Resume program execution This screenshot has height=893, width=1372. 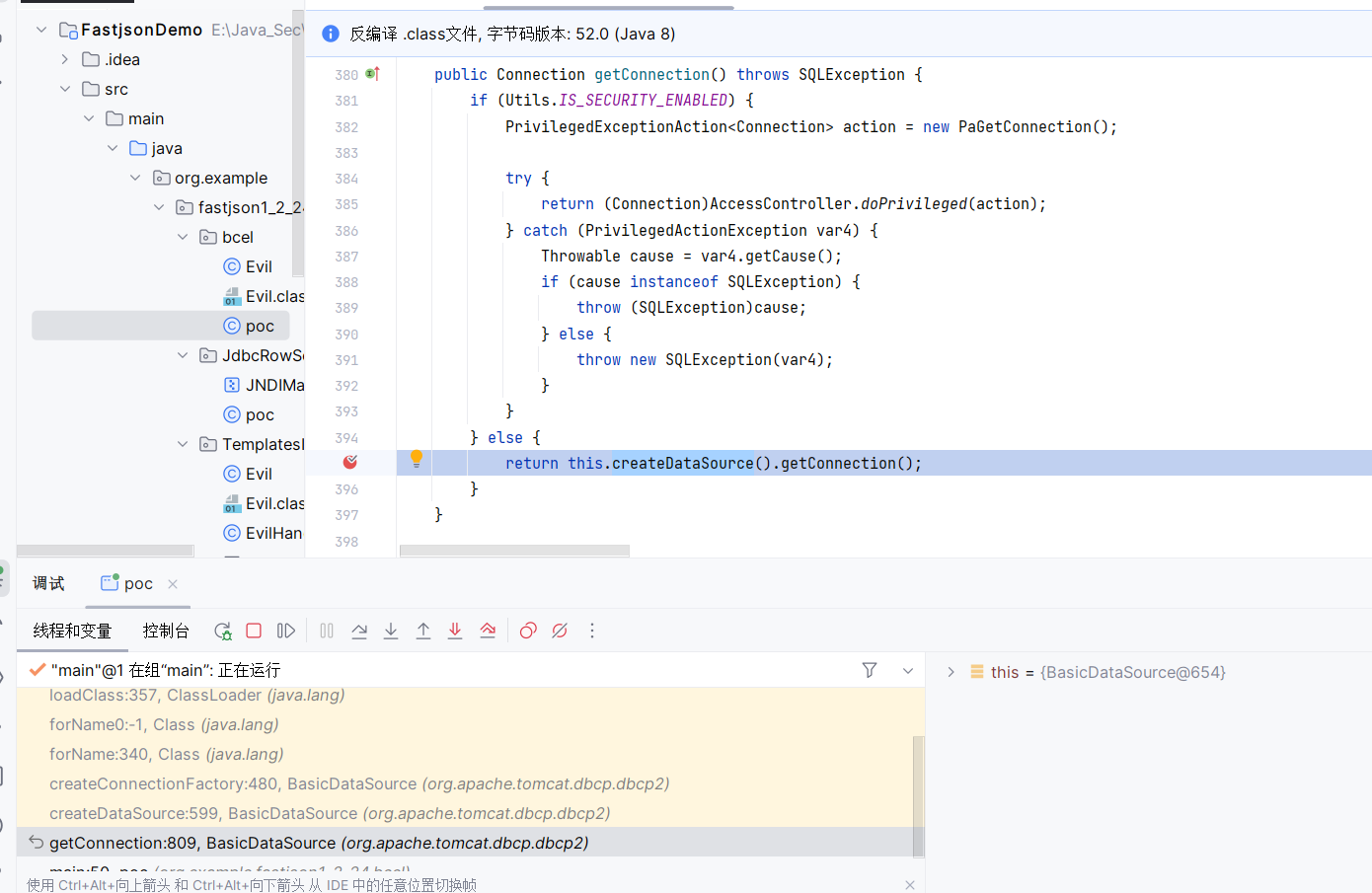[286, 631]
